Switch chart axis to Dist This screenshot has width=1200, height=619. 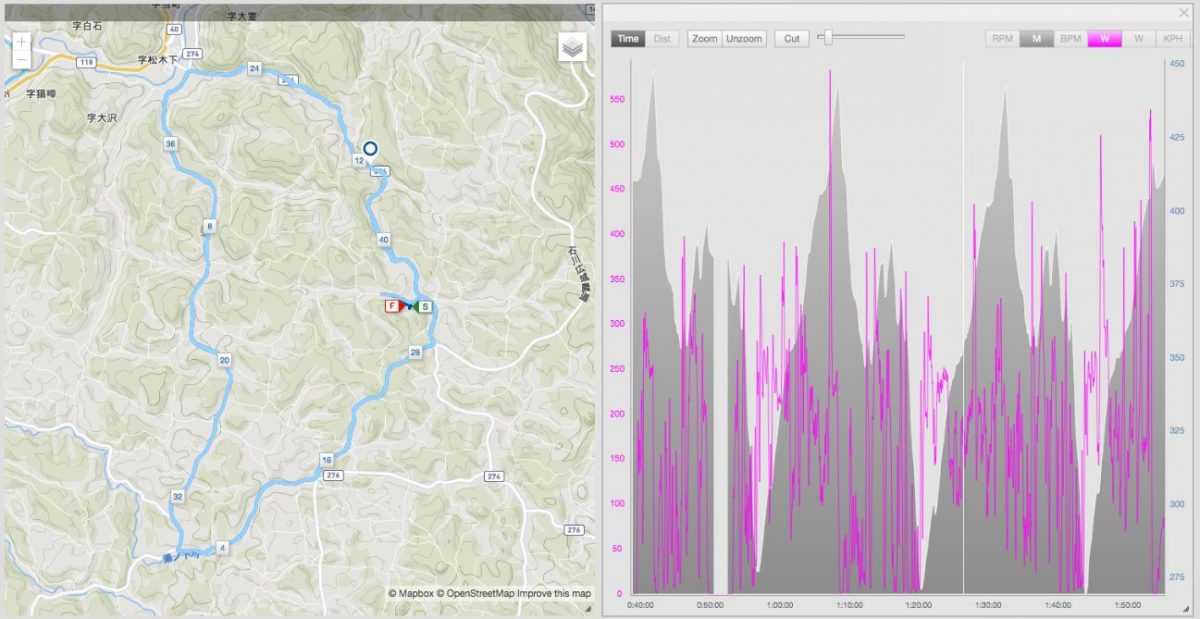662,39
